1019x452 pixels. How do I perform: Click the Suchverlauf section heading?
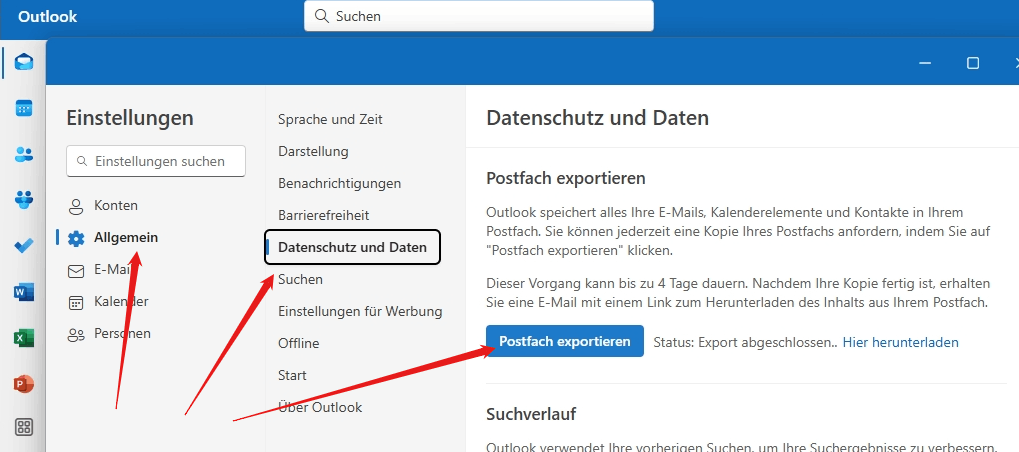click(531, 414)
